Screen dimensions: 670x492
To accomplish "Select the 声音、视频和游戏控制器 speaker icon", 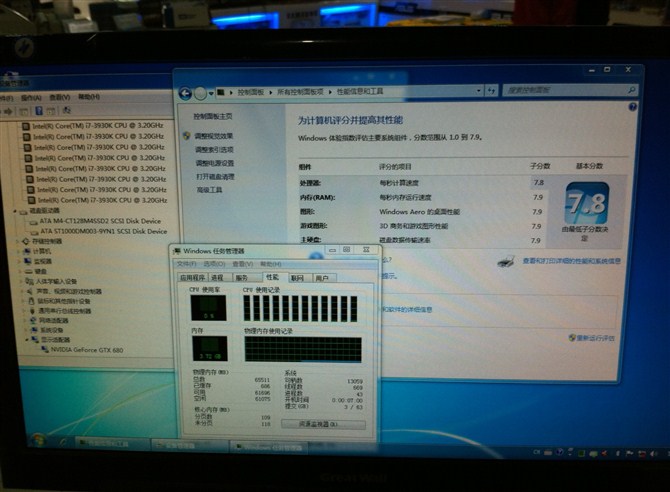I will [x=30, y=292].
